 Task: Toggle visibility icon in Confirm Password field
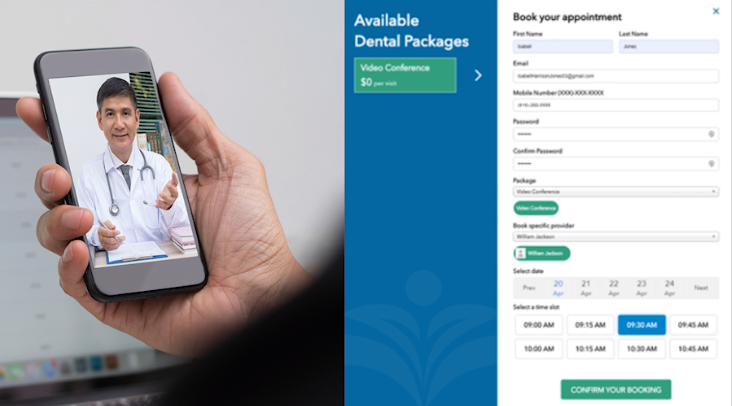(x=711, y=164)
